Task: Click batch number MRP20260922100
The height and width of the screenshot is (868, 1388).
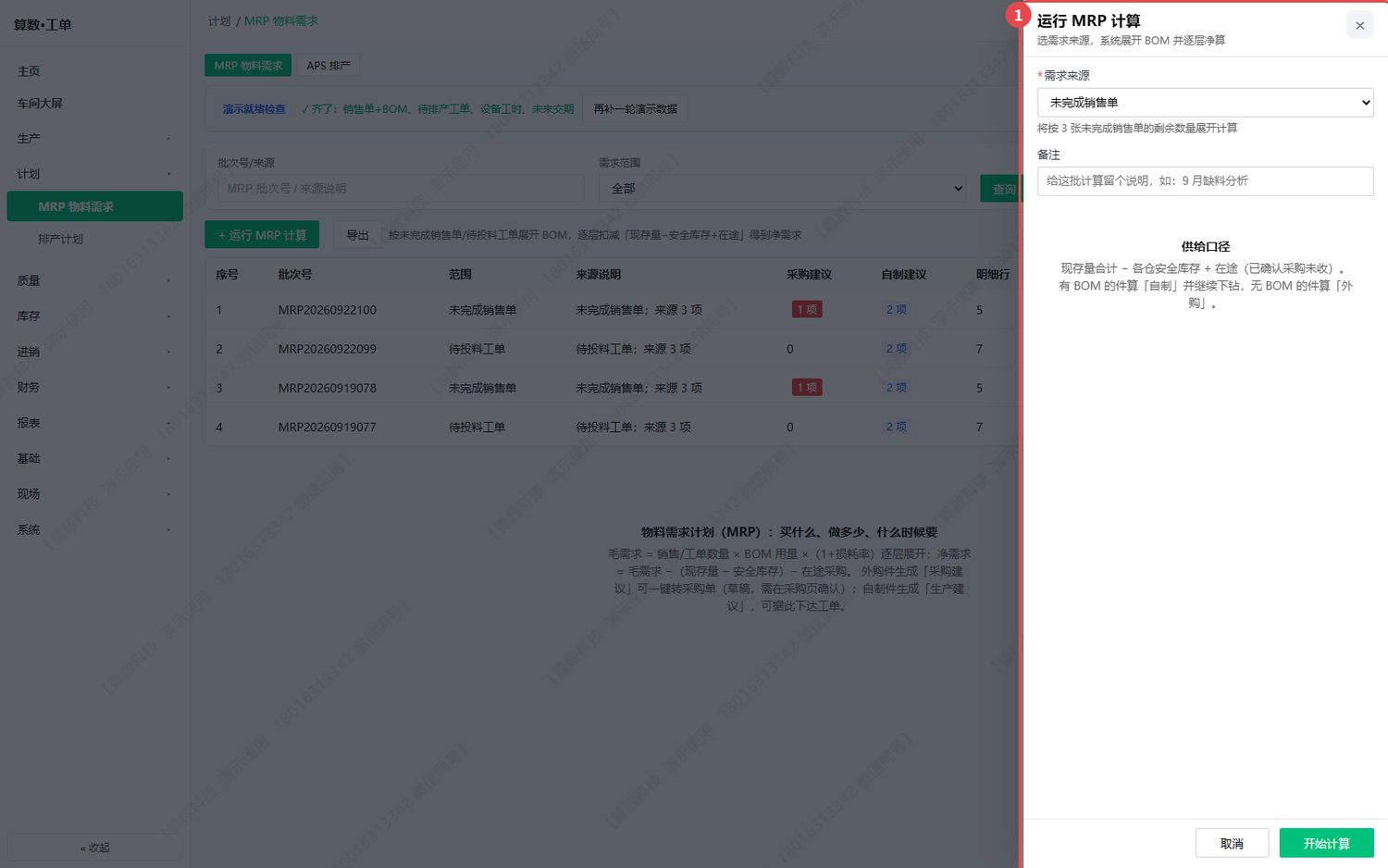Action: (x=328, y=310)
